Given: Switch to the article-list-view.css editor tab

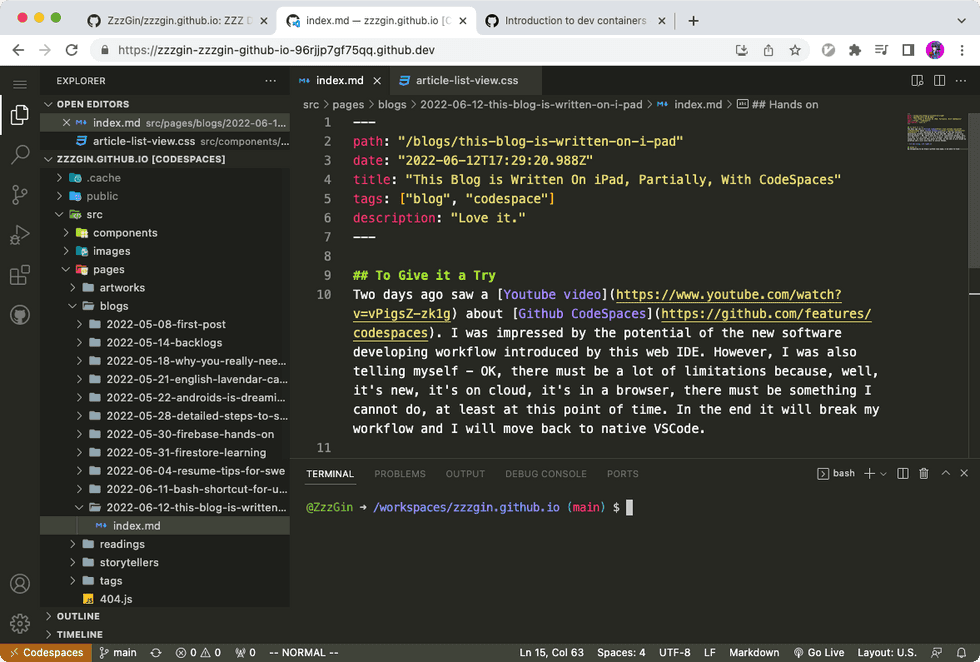Looking at the screenshot, I should pos(466,81).
